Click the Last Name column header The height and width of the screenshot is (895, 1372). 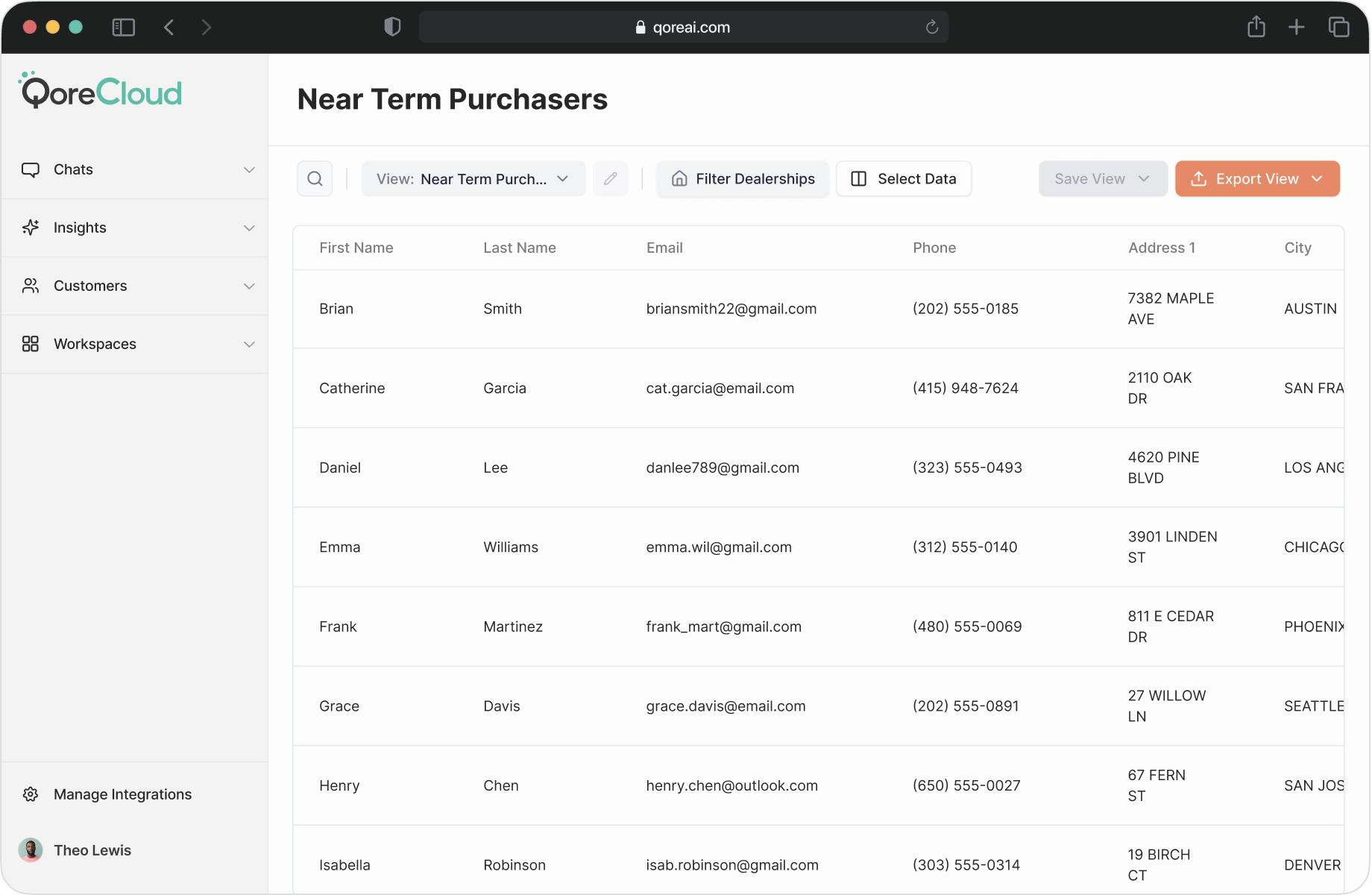[x=519, y=248]
